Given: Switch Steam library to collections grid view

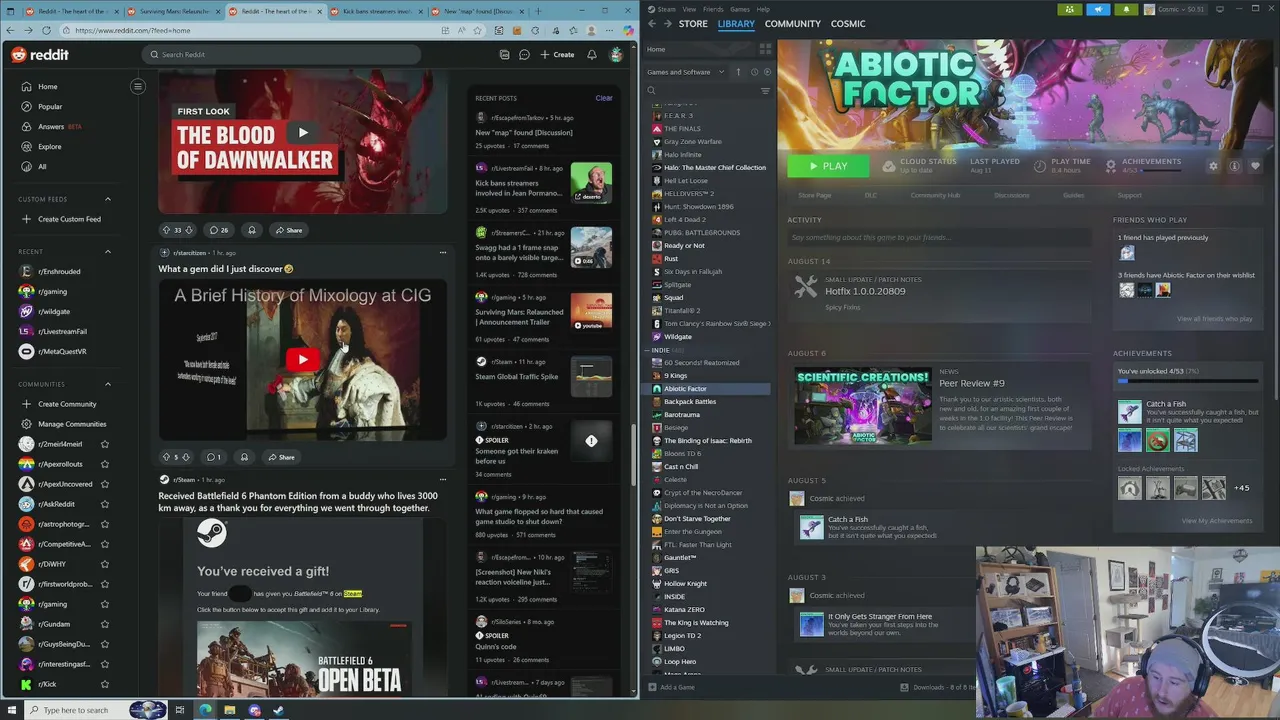Looking at the screenshot, I should (765, 49).
